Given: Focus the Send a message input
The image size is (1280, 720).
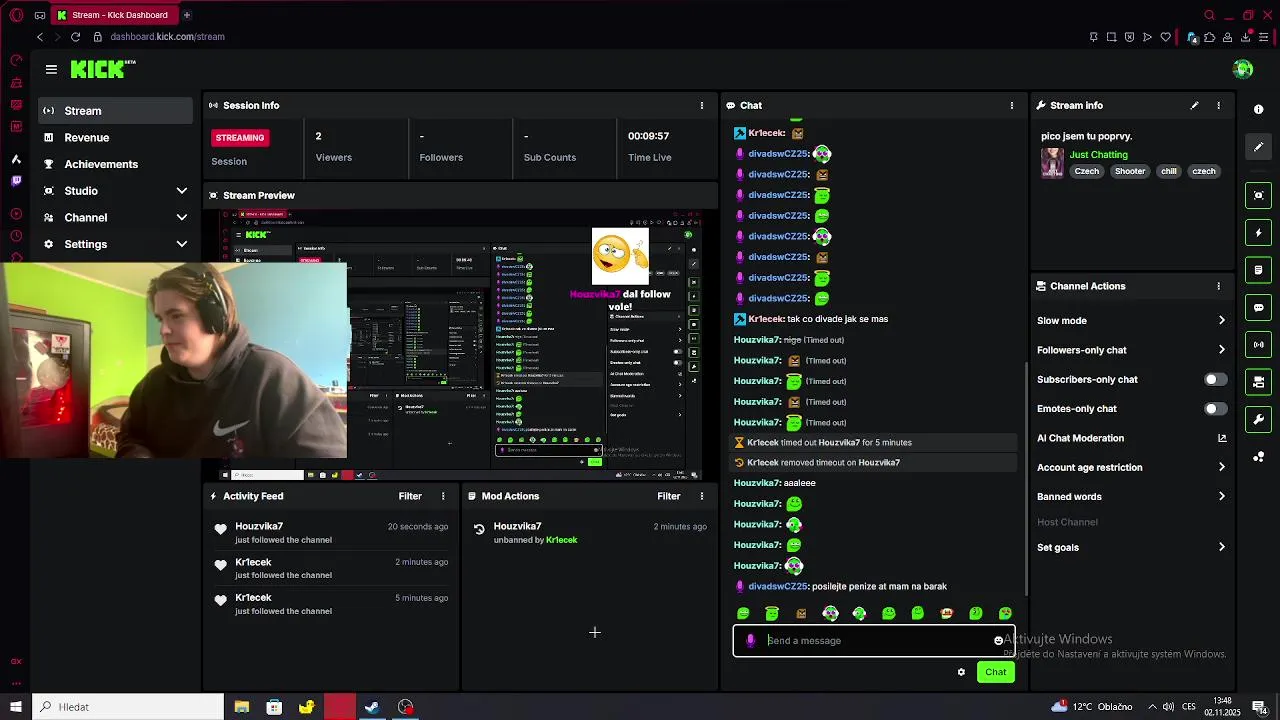Looking at the screenshot, I should point(875,641).
